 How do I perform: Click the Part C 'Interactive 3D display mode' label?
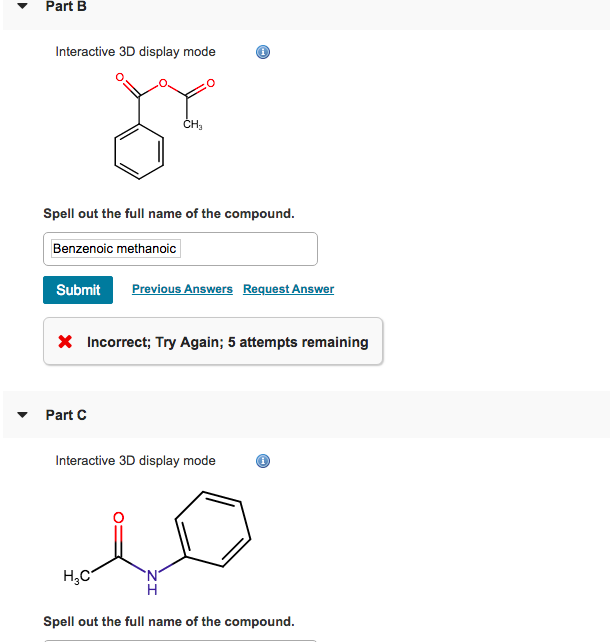click(136, 461)
